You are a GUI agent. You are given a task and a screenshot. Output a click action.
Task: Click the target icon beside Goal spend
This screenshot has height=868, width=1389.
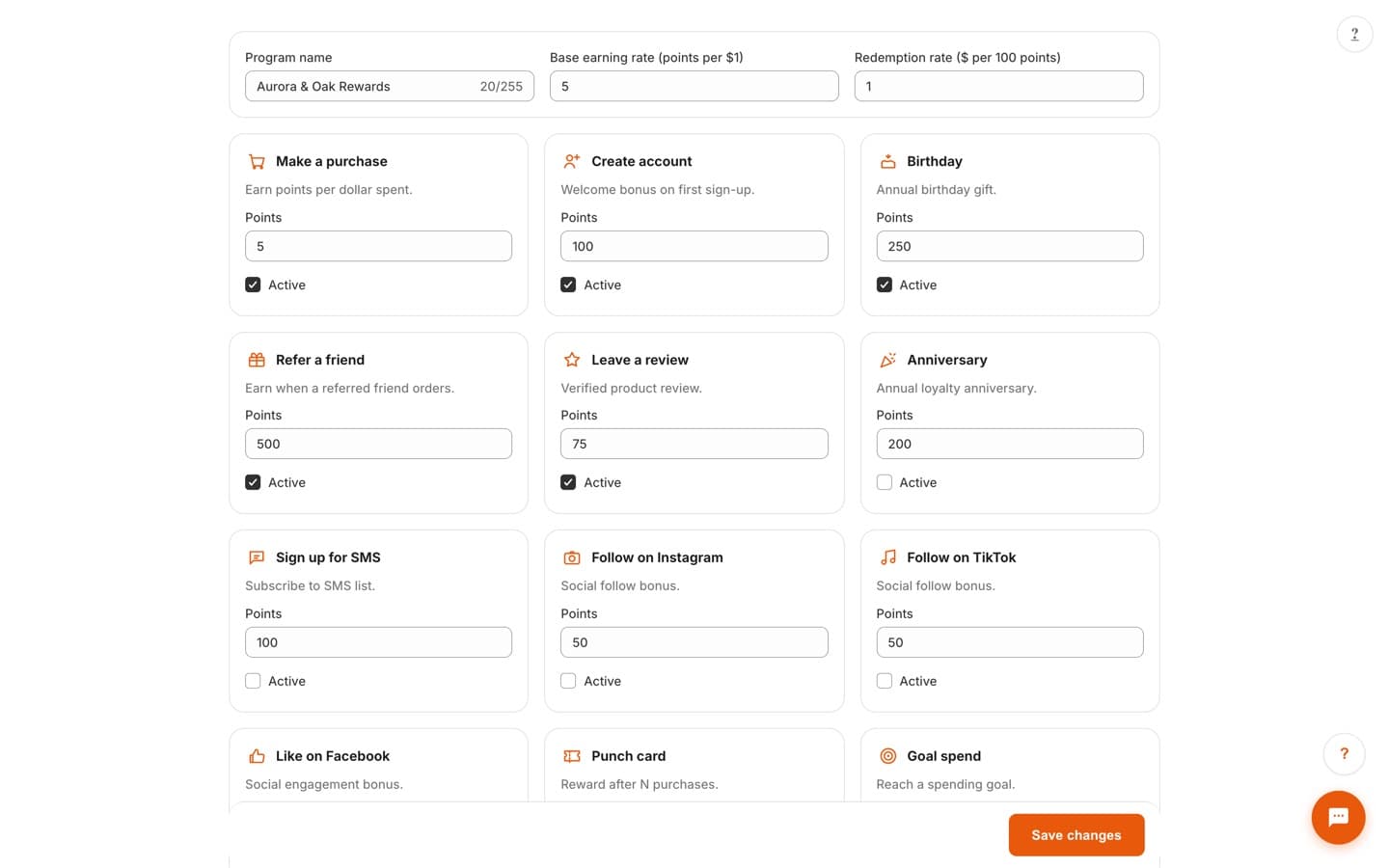pyautogui.click(x=887, y=756)
